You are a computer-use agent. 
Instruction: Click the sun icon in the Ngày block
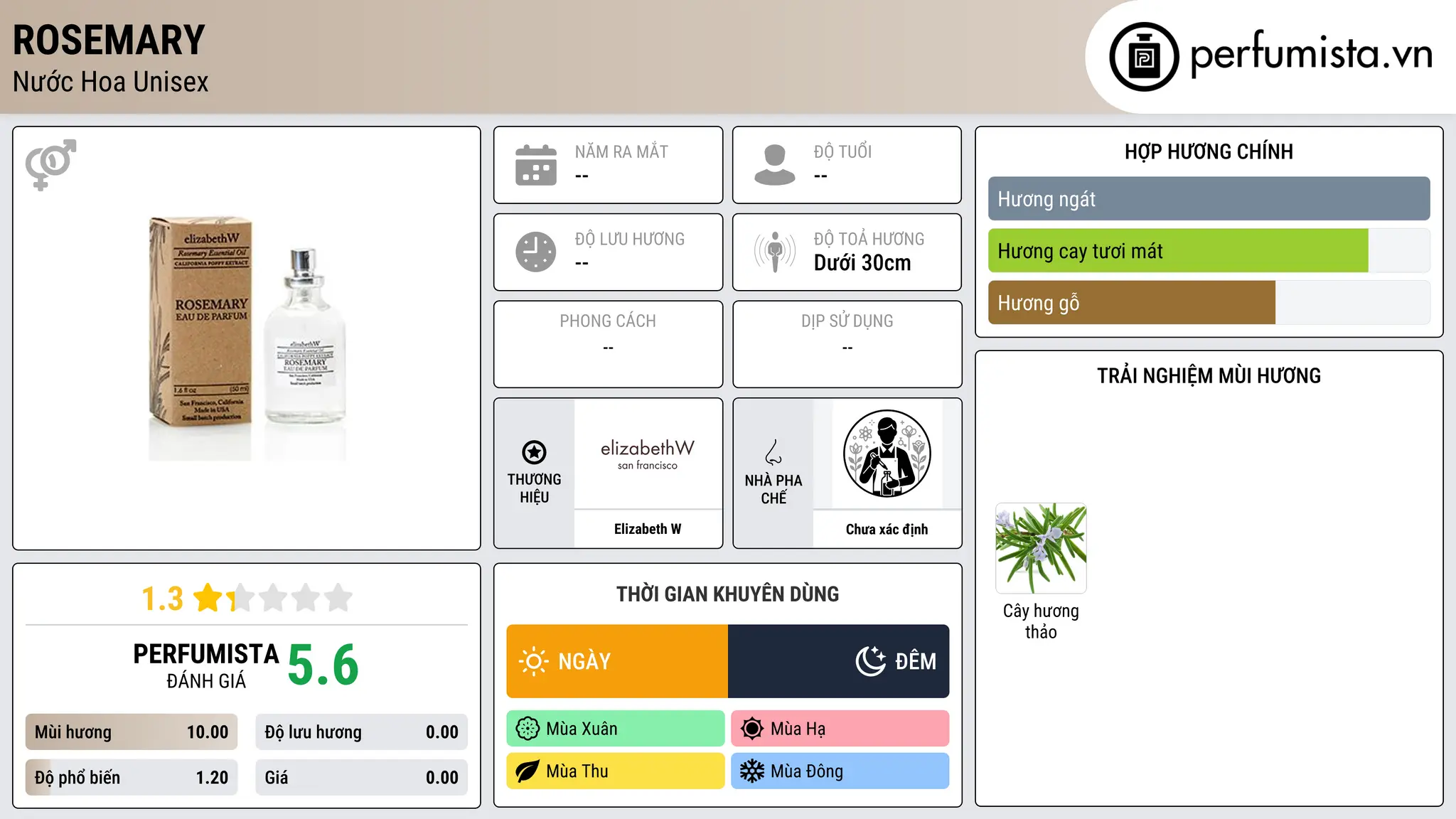tap(533, 661)
